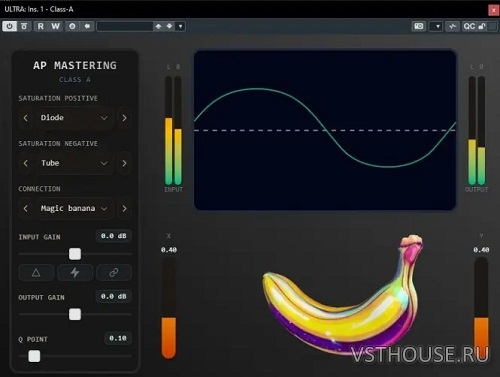This screenshot has height=377, width=500.
Task: Open the Tube saturation dropdown
Action: pyautogui.click(x=74, y=163)
